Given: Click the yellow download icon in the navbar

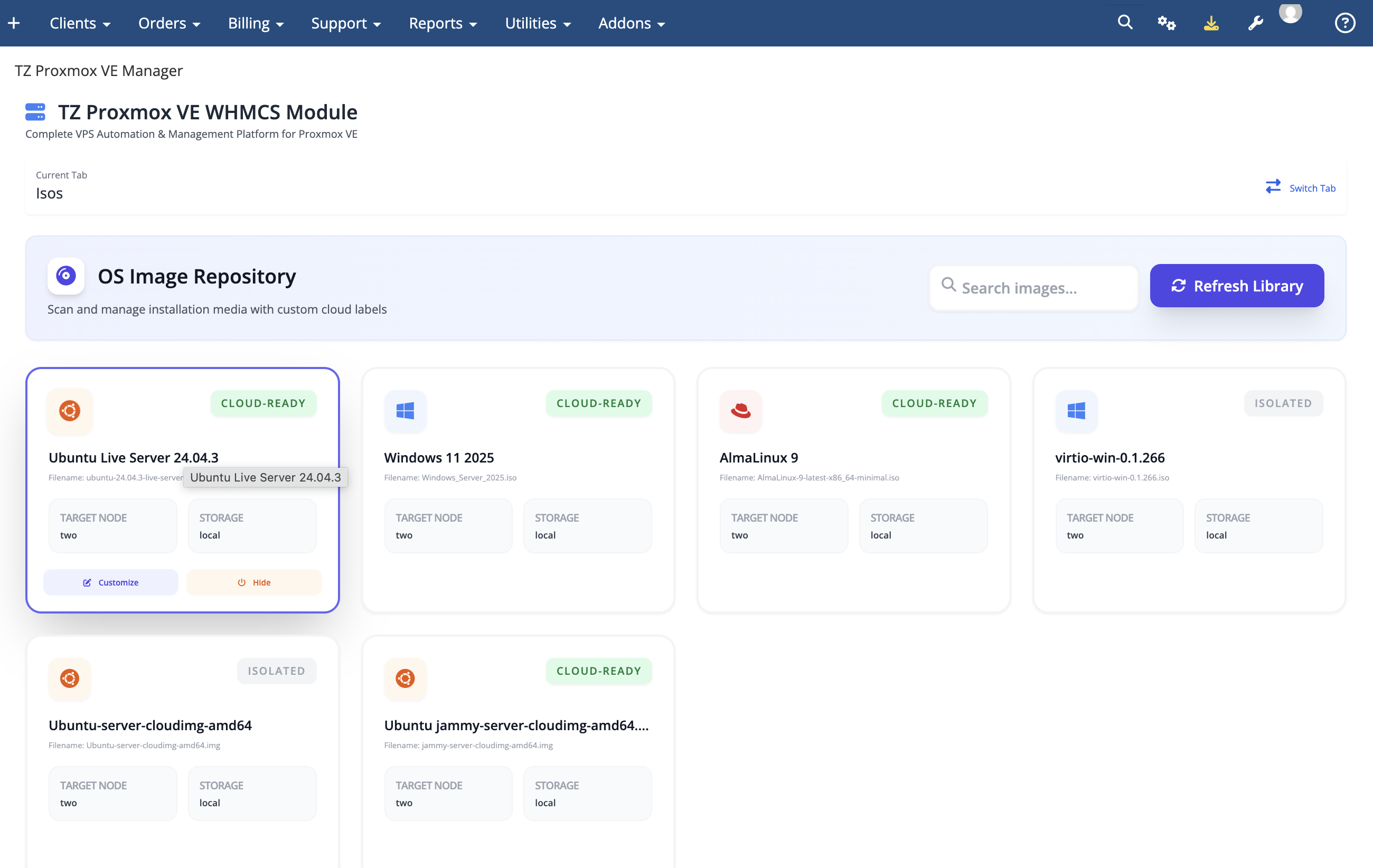Looking at the screenshot, I should (x=1211, y=22).
